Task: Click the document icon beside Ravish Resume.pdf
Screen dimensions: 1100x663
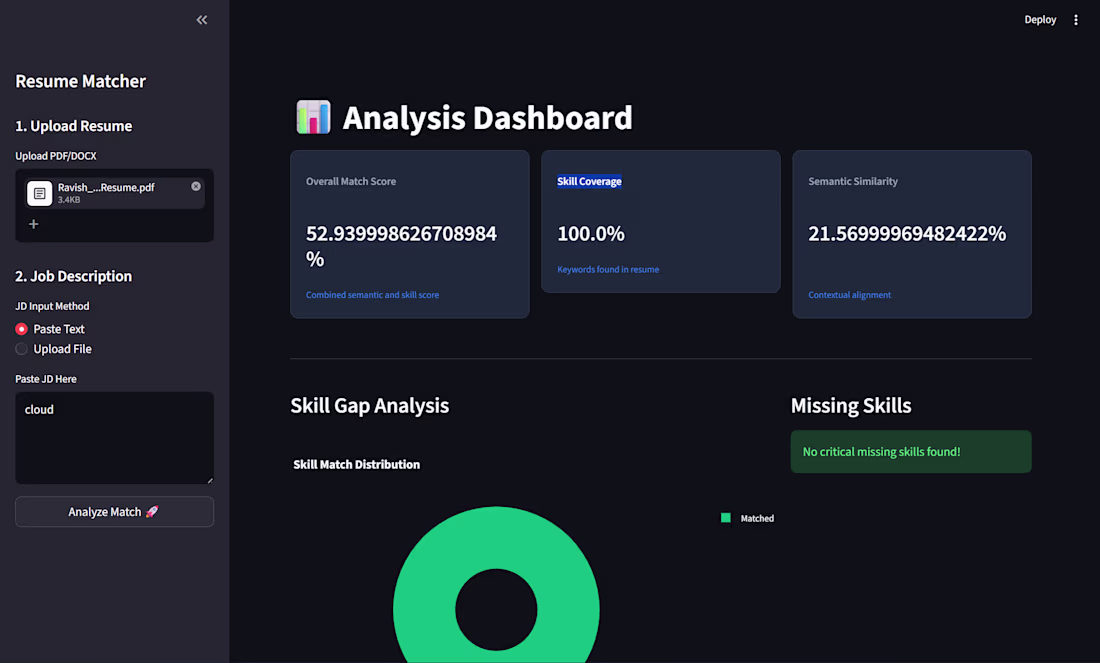Action: point(39,193)
